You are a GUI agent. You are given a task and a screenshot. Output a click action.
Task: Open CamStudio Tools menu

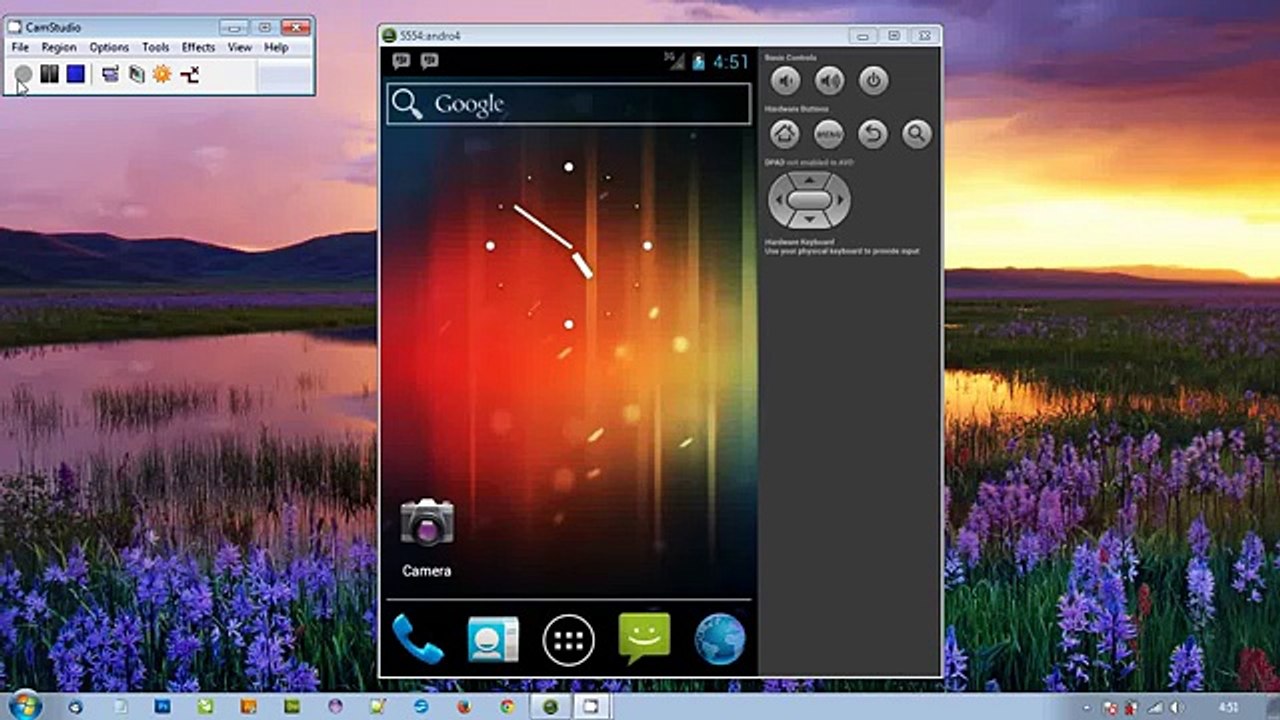coord(155,47)
